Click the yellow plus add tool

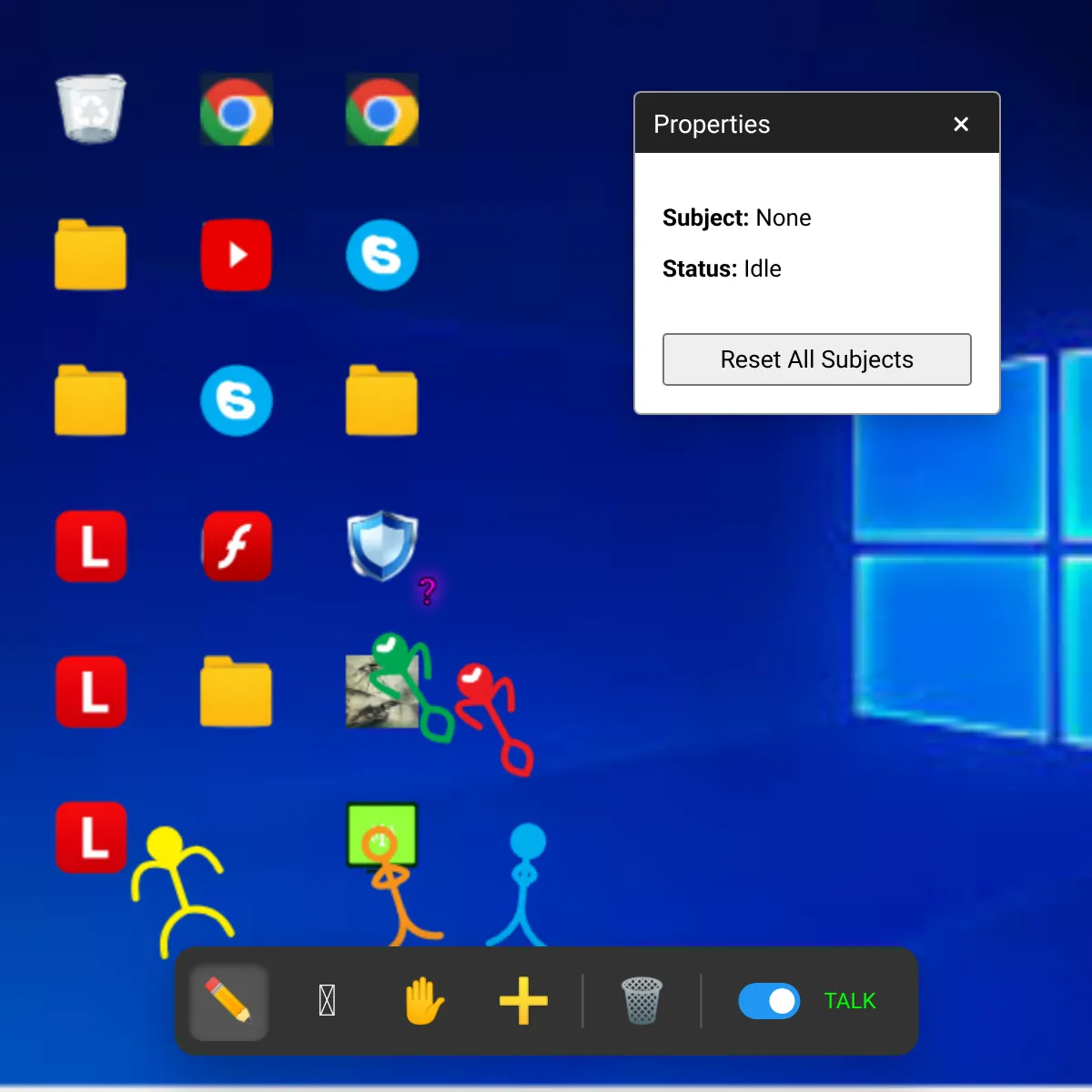point(523,1001)
